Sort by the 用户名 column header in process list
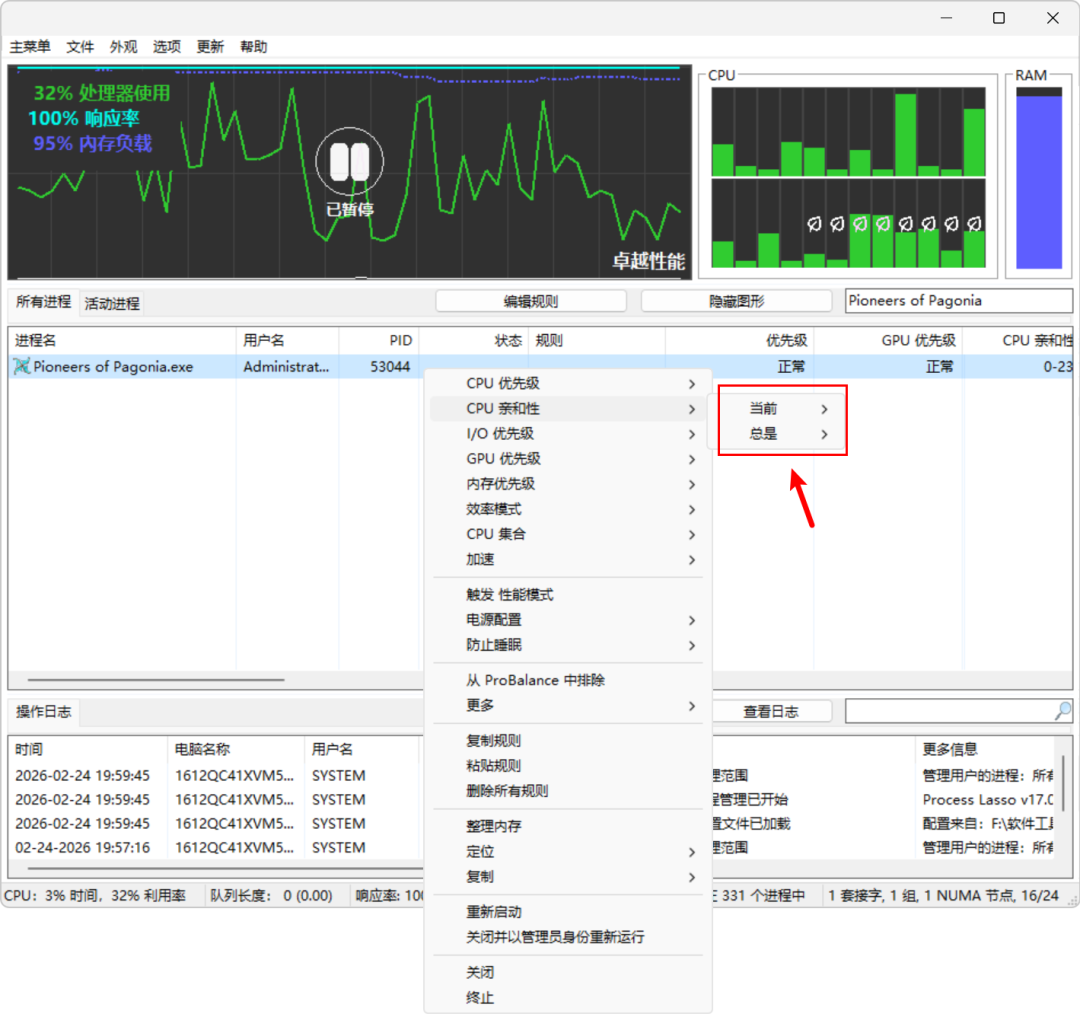This screenshot has width=1080, height=1017. click(x=287, y=341)
